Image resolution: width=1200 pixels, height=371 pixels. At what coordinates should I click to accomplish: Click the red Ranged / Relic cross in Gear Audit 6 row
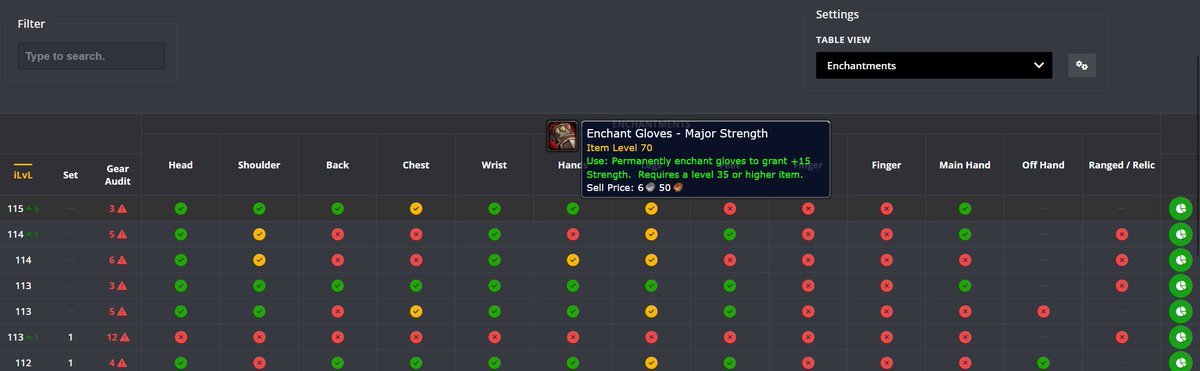click(x=1121, y=260)
